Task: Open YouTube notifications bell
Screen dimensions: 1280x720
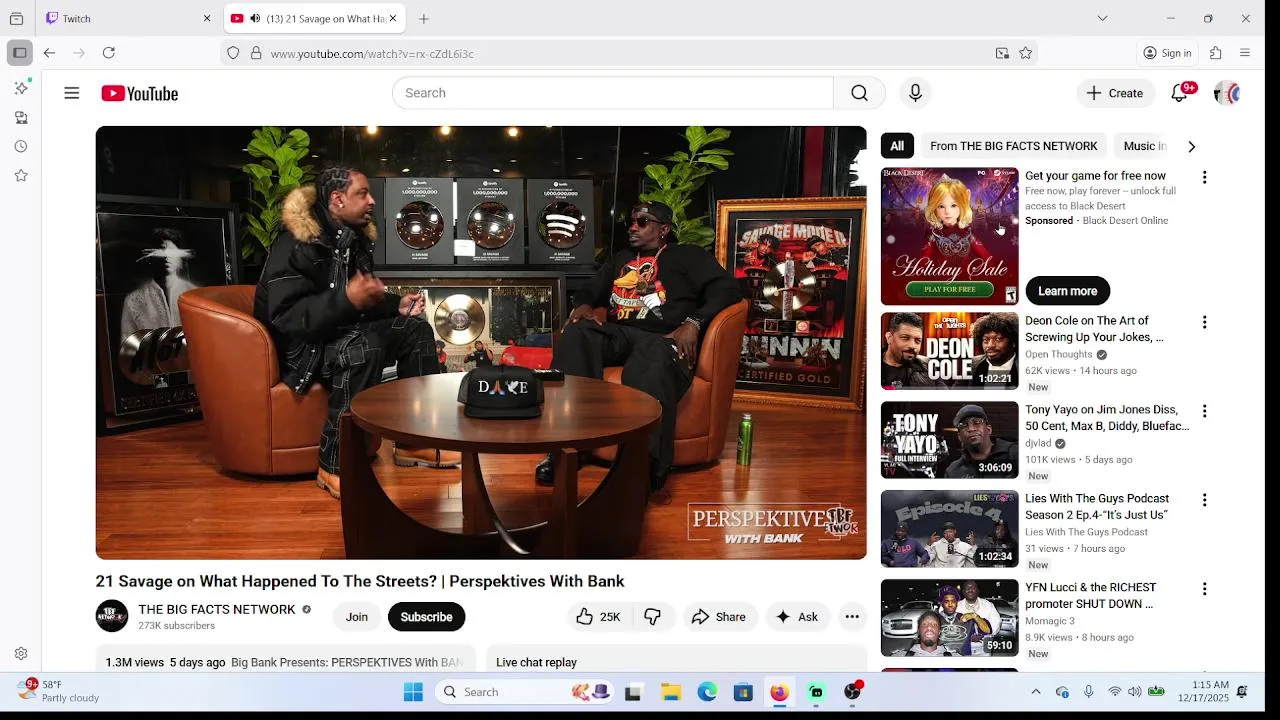Action: [x=1180, y=93]
